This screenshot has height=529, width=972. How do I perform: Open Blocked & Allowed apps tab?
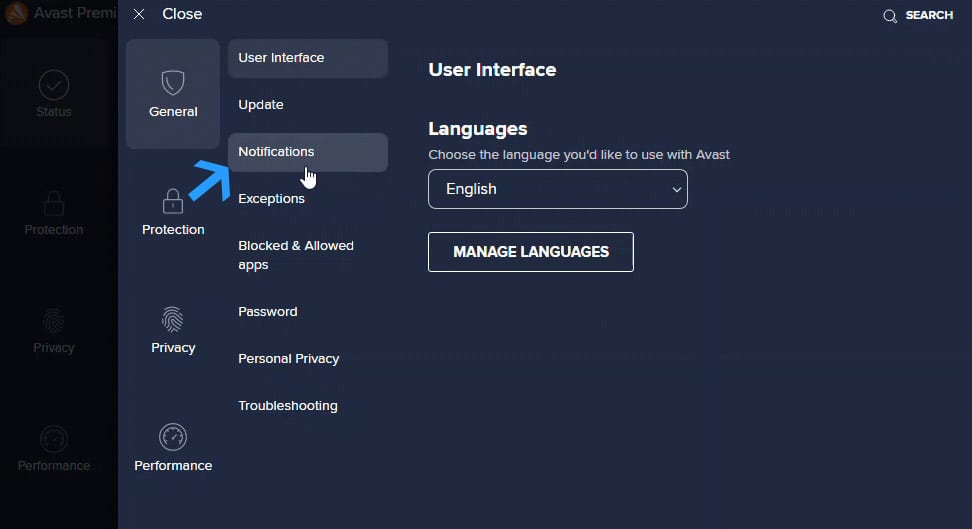[308, 255]
